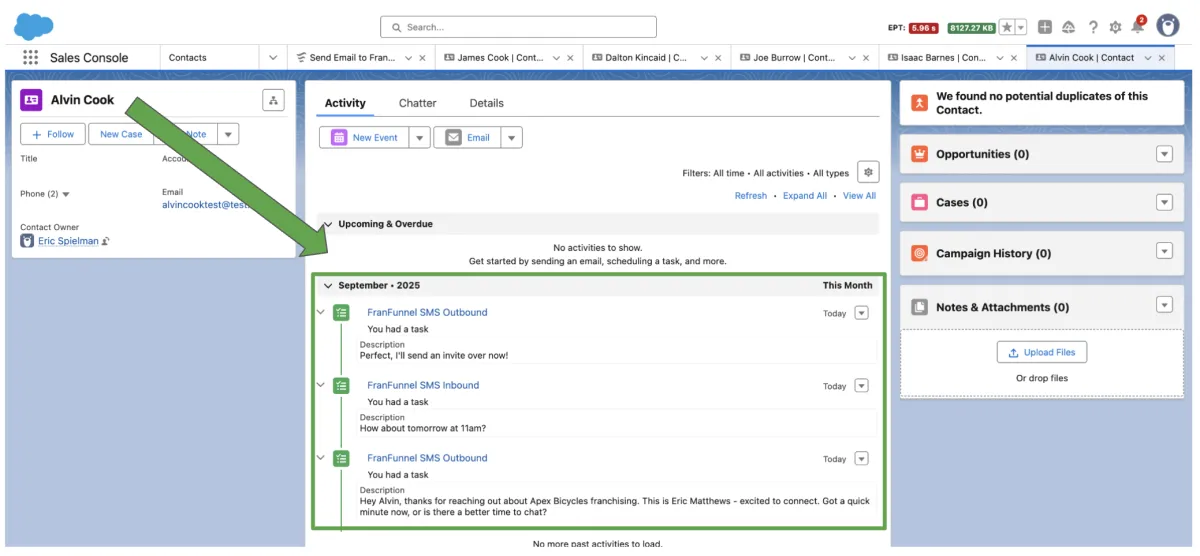Viewport: 1200px width, 556px height.
Task: Click the Salesforce cloud logo
Action: click(34, 26)
